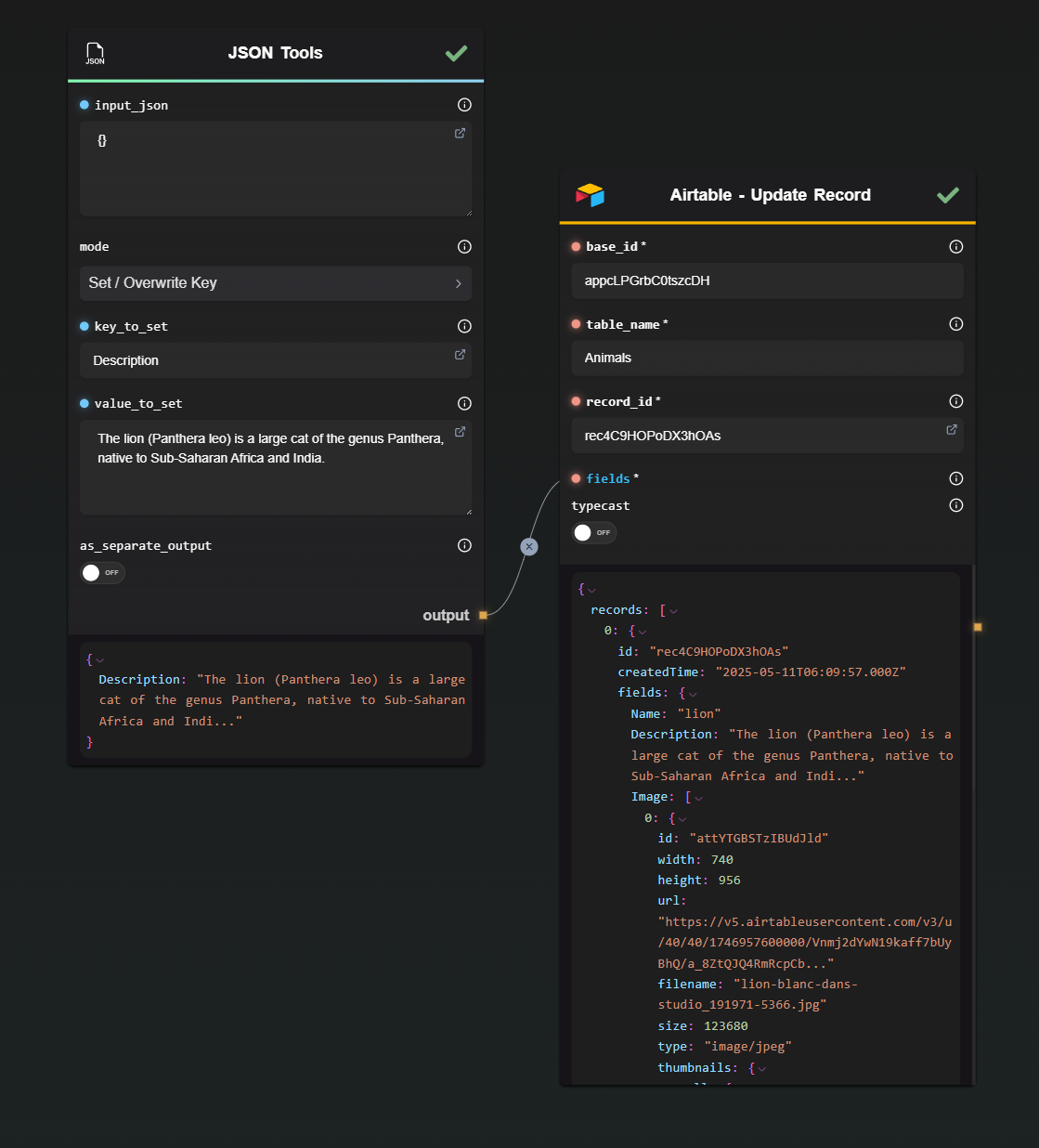This screenshot has width=1039, height=1148.
Task: Click the width 740 value
Action: tap(722, 860)
